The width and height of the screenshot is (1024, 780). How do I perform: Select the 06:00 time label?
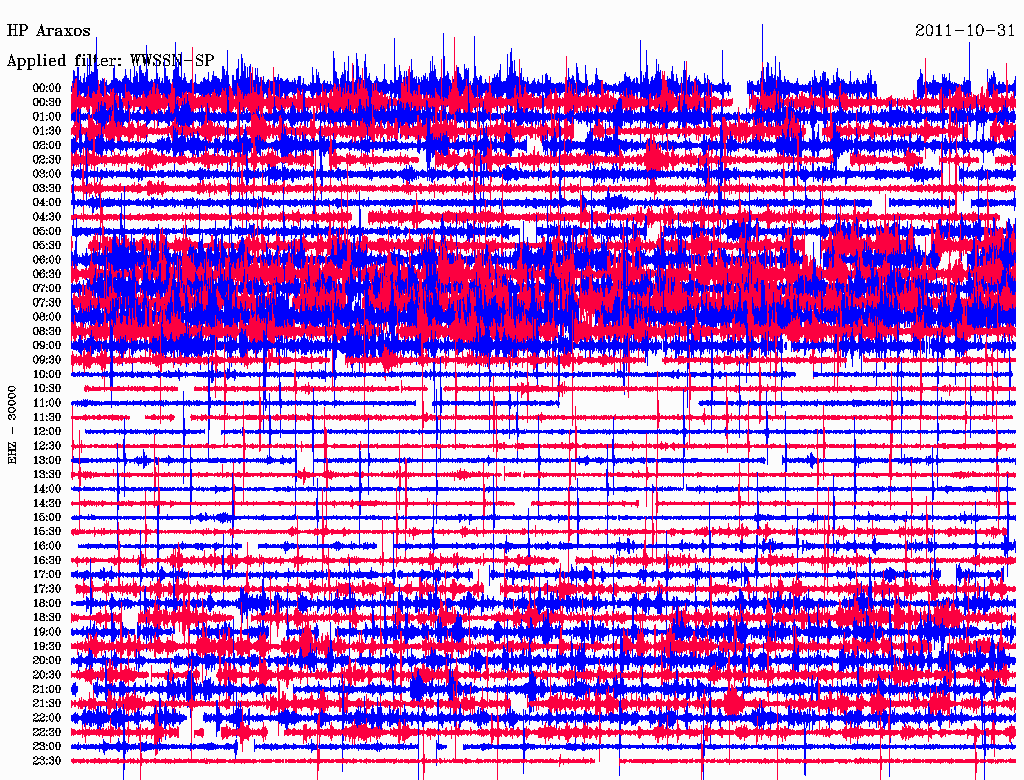(x=47, y=259)
